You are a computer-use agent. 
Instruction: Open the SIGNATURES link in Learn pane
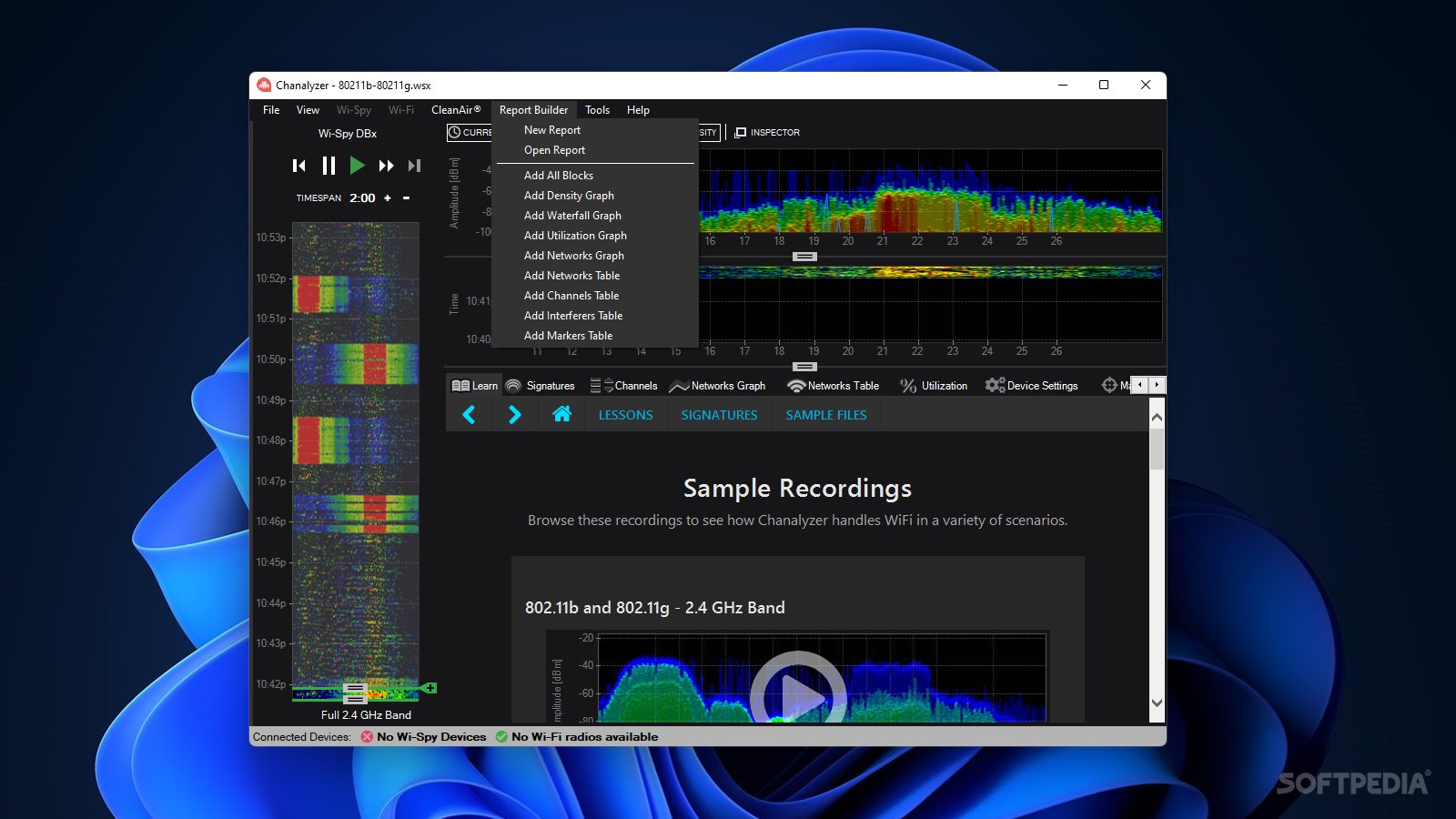point(719,415)
